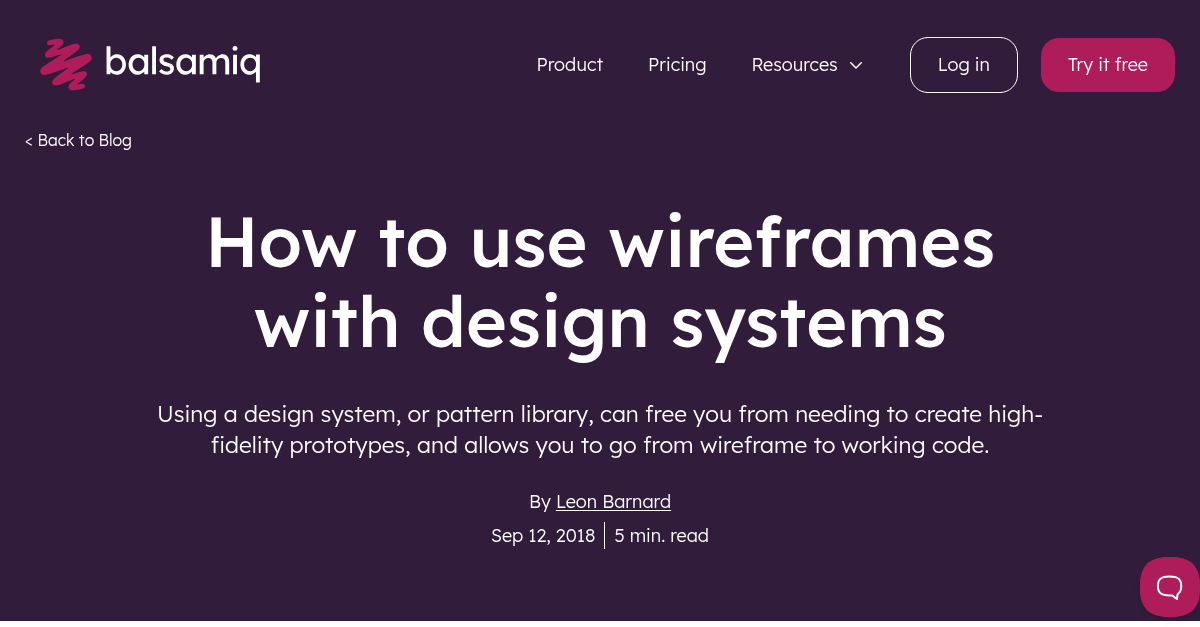Viewport: 1200px width, 627px height.
Task: Click the chat message icon in the corner
Action: point(1168,587)
